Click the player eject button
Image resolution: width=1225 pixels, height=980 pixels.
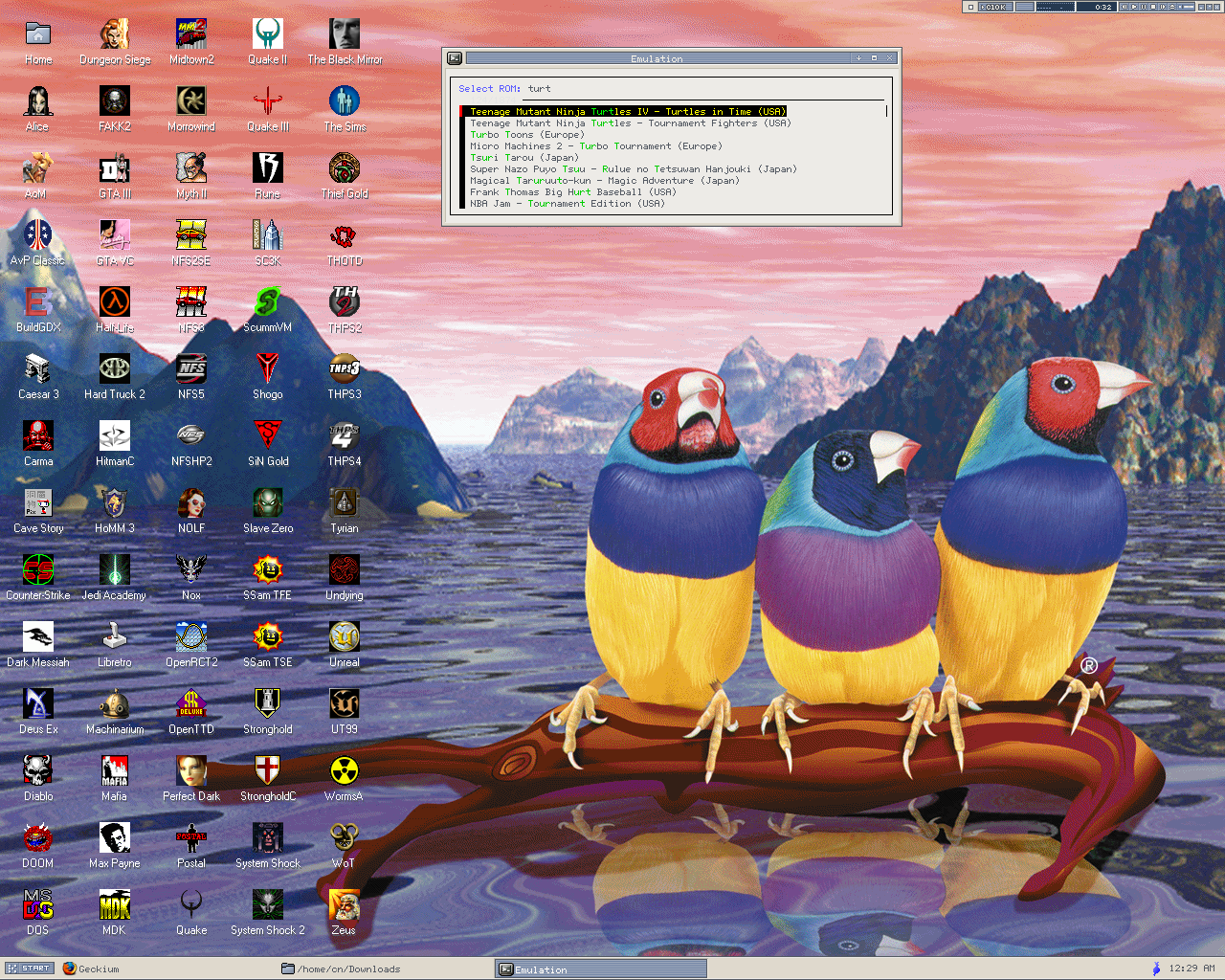pyautogui.click(x=1172, y=7)
